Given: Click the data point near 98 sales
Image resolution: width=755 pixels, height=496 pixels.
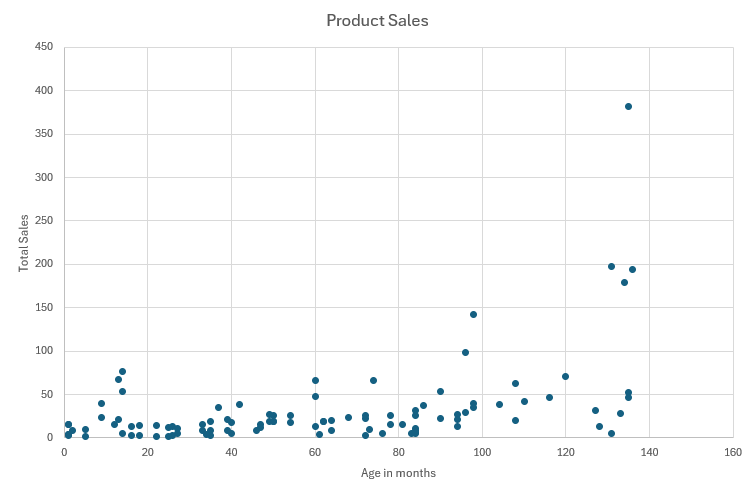Looking at the screenshot, I should click(x=465, y=352).
